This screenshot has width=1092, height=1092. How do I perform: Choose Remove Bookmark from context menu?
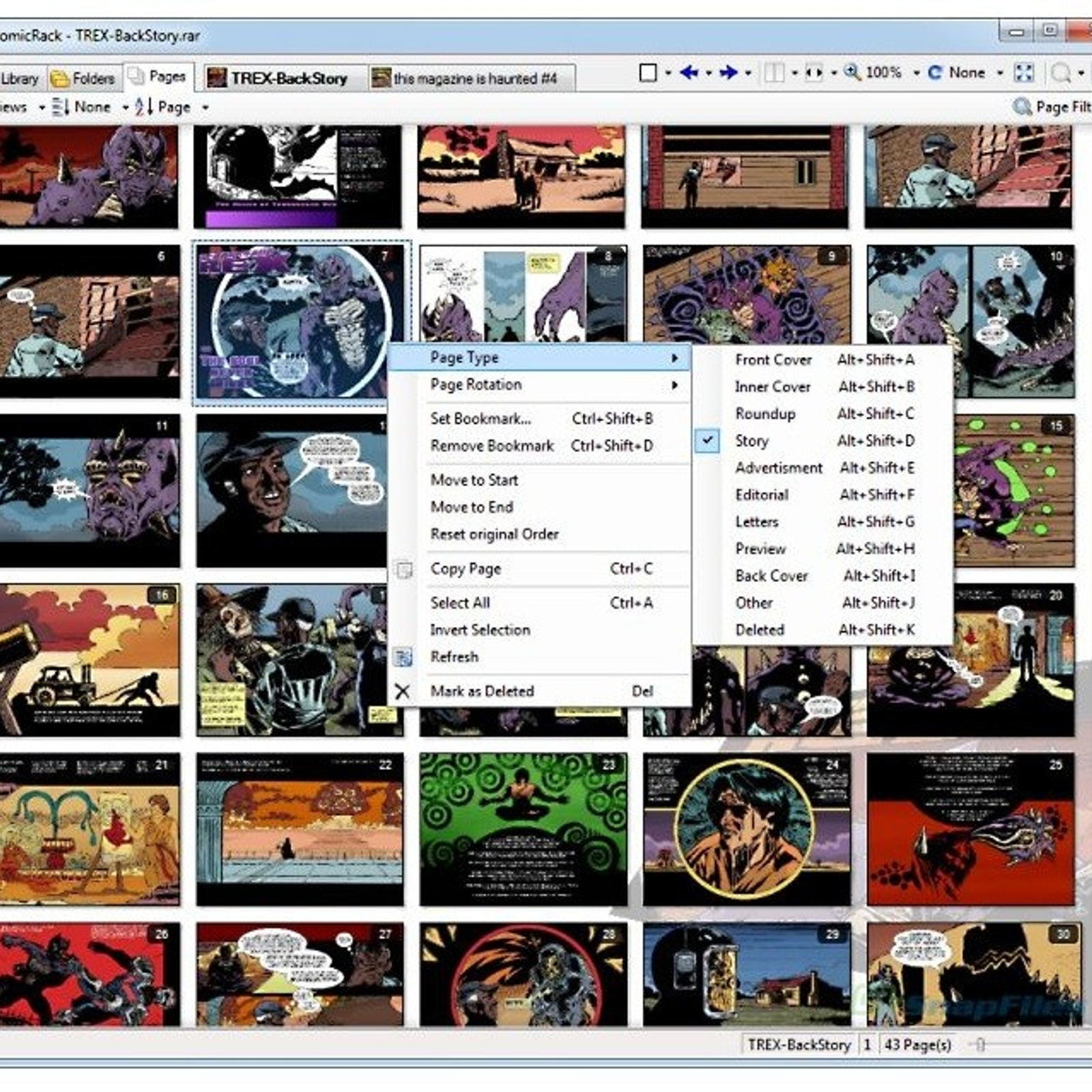pos(539,446)
